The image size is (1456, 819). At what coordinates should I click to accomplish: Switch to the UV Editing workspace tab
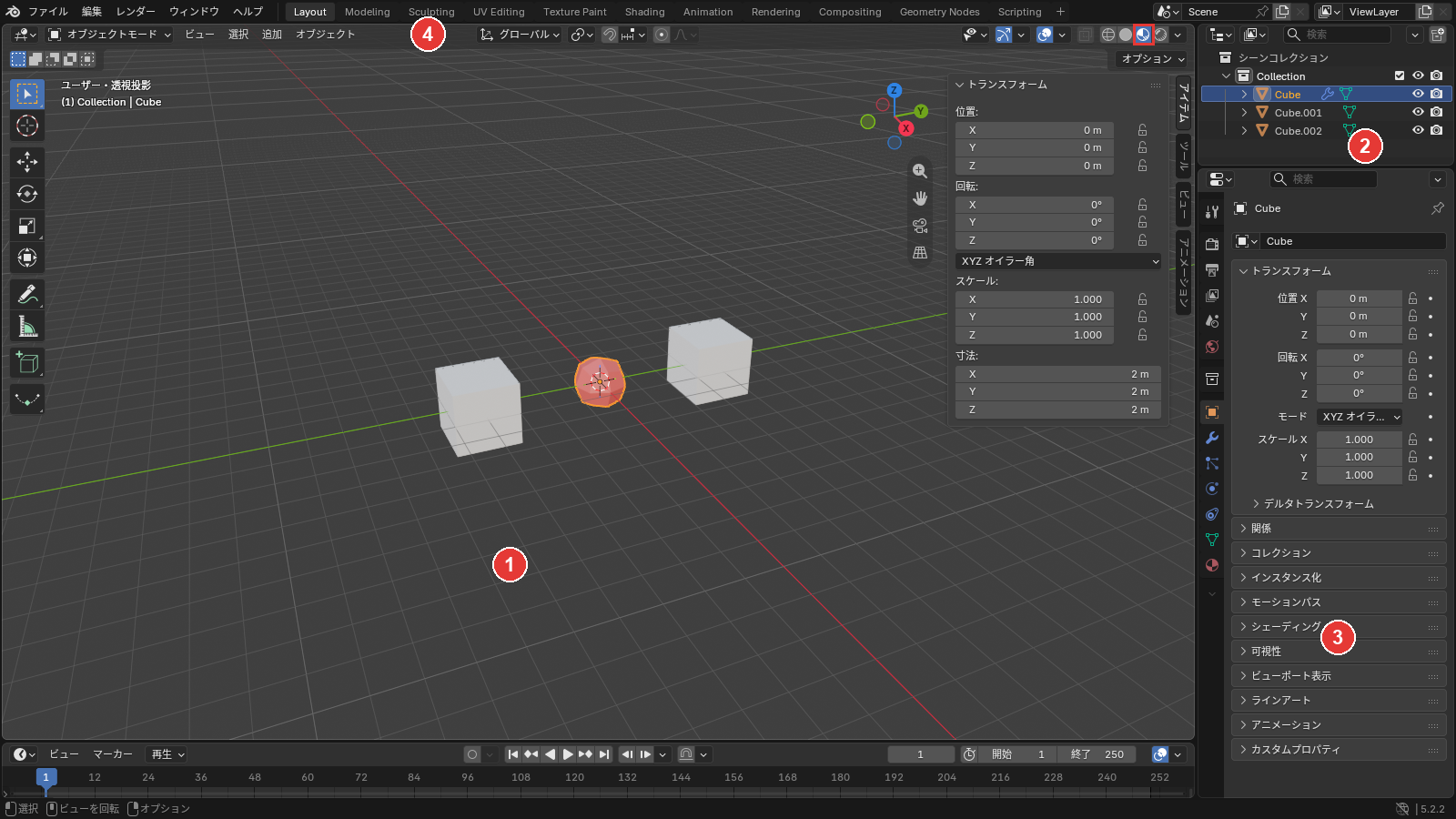[x=499, y=12]
